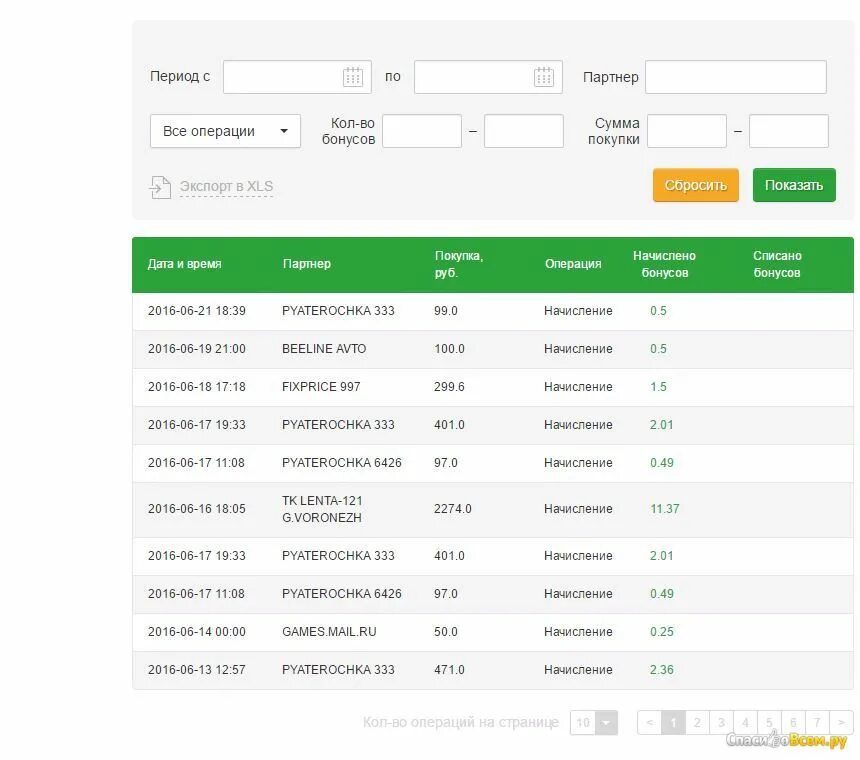Go to page 3 in pagination
The width and height of the screenshot is (860, 760).
[x=721, y=723]
